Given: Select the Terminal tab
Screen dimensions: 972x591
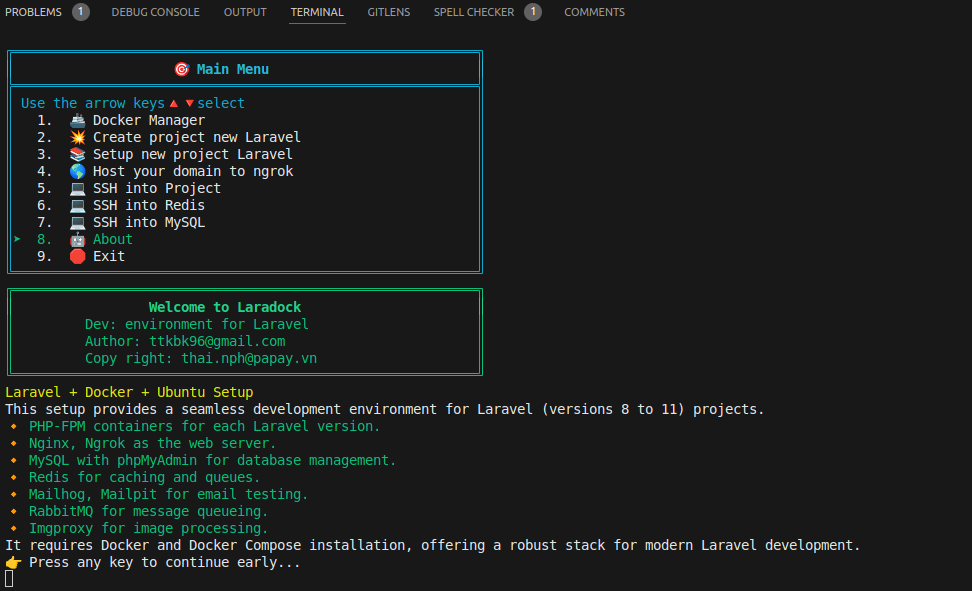Looking at the screenshot, I should click(317, 12).
